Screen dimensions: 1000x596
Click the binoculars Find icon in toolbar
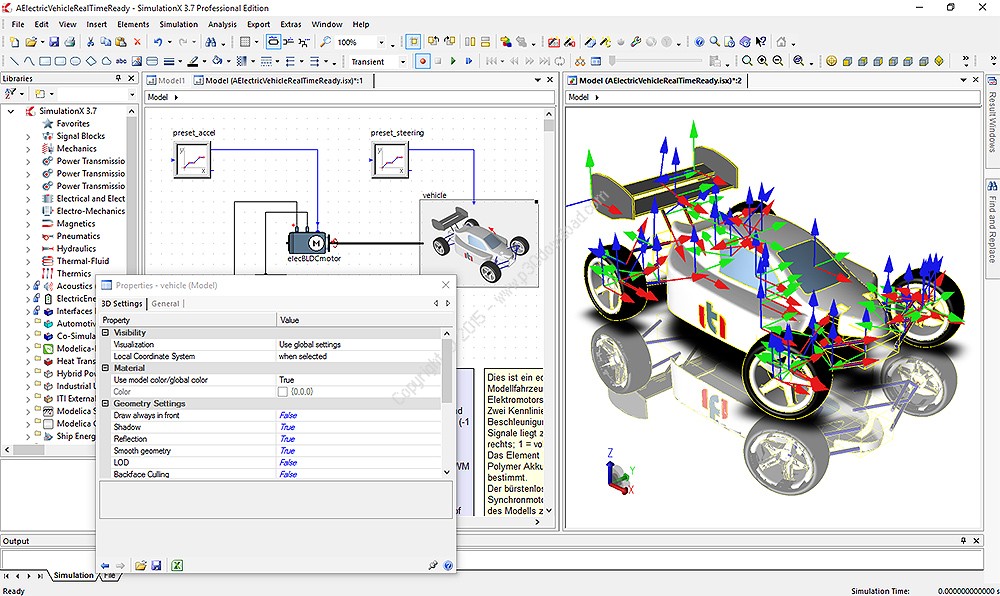[210, 42]
